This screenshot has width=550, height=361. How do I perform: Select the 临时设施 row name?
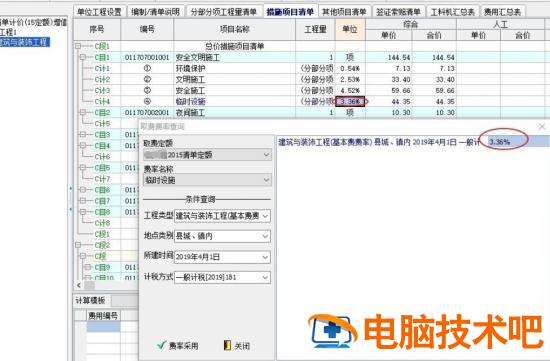point(190,102)
